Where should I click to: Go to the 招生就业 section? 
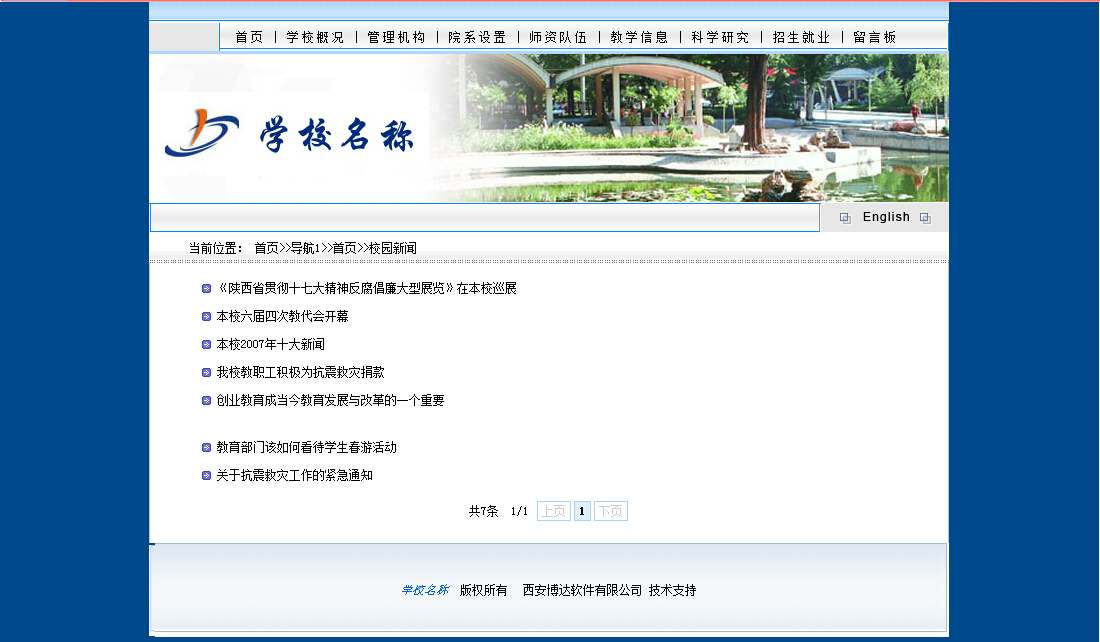[801, 37]
